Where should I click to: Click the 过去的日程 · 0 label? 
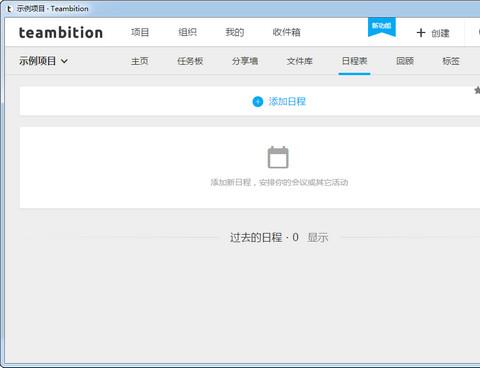[x=264, y=237]
